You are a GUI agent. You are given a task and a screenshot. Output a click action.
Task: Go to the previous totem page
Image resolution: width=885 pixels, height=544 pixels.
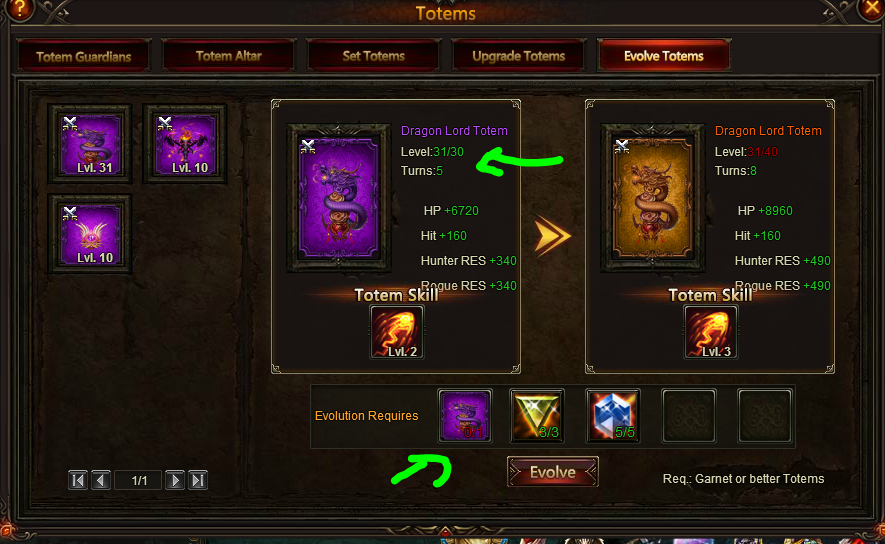pyautogui.click(x=101, y=480)
